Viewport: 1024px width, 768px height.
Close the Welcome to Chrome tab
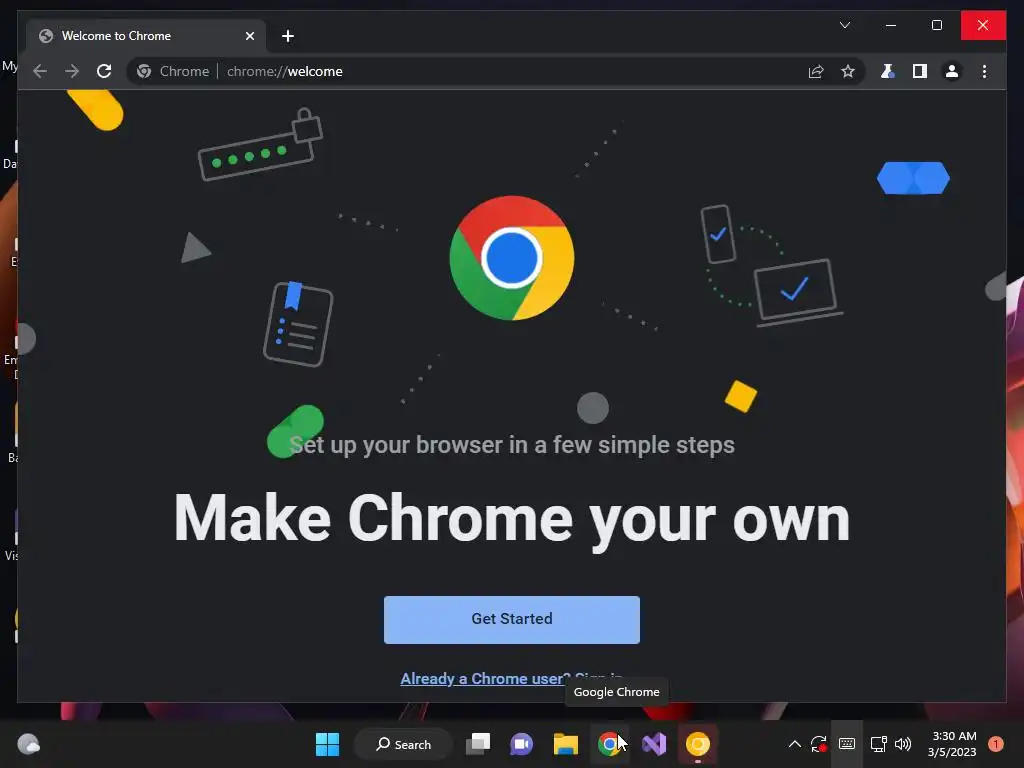tap(249, 36)
